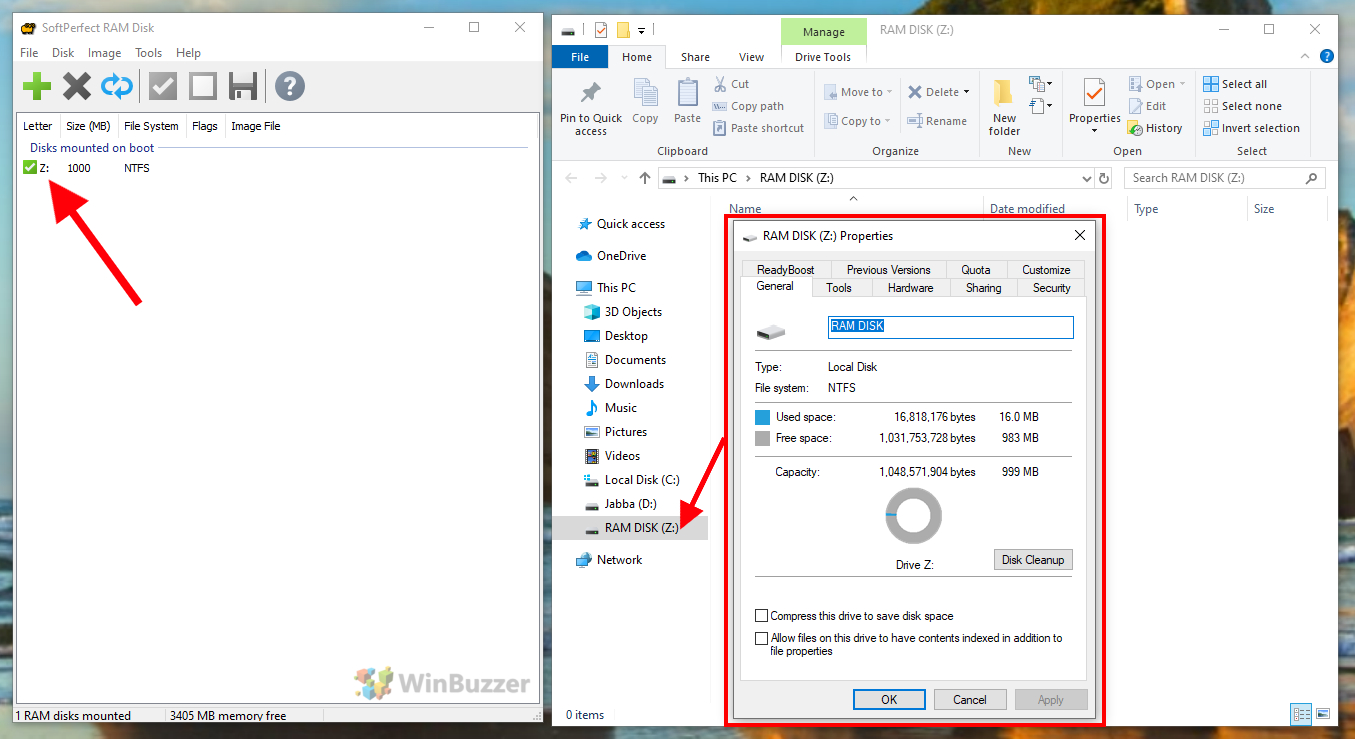Click Invert selection in the ribbon

[1251, 128]
